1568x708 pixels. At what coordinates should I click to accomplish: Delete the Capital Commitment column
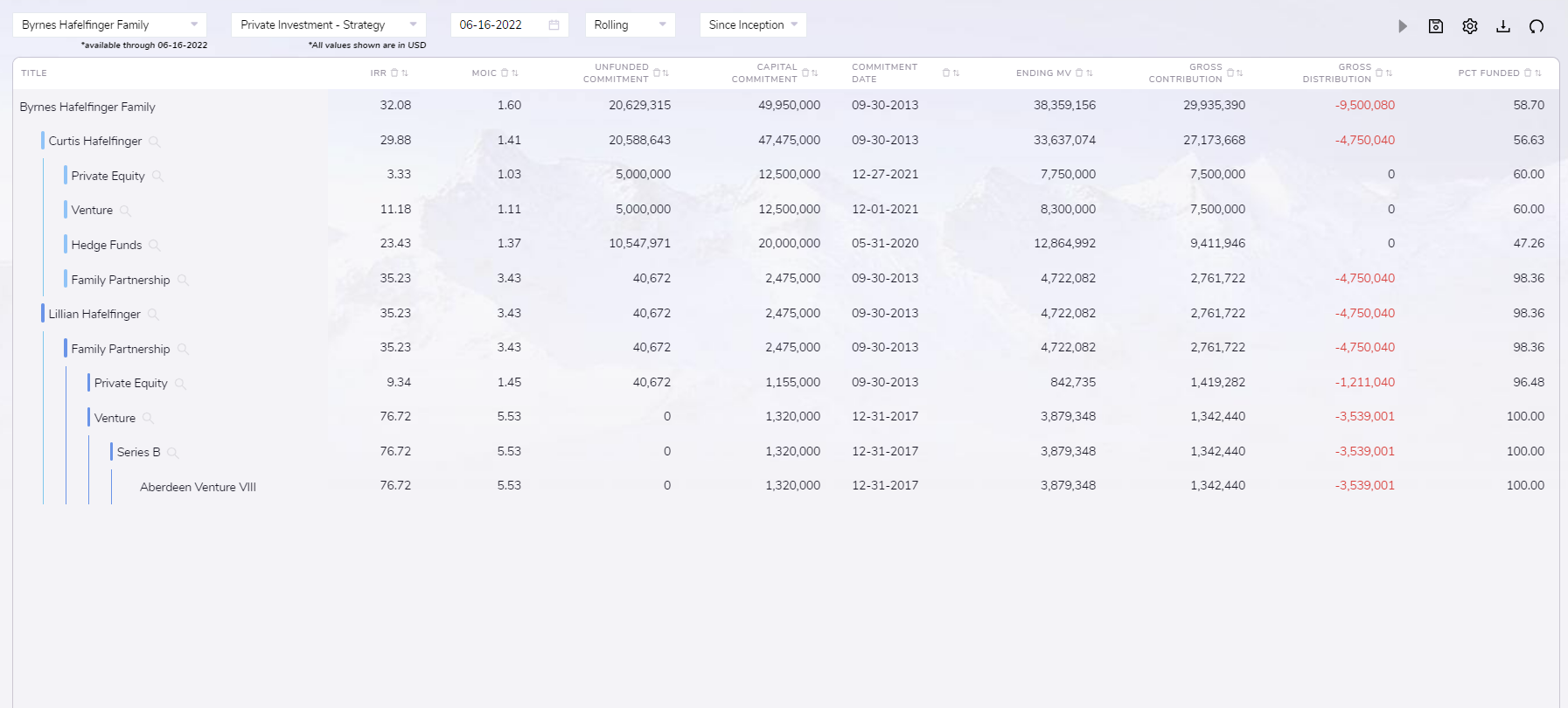(805, 73)
